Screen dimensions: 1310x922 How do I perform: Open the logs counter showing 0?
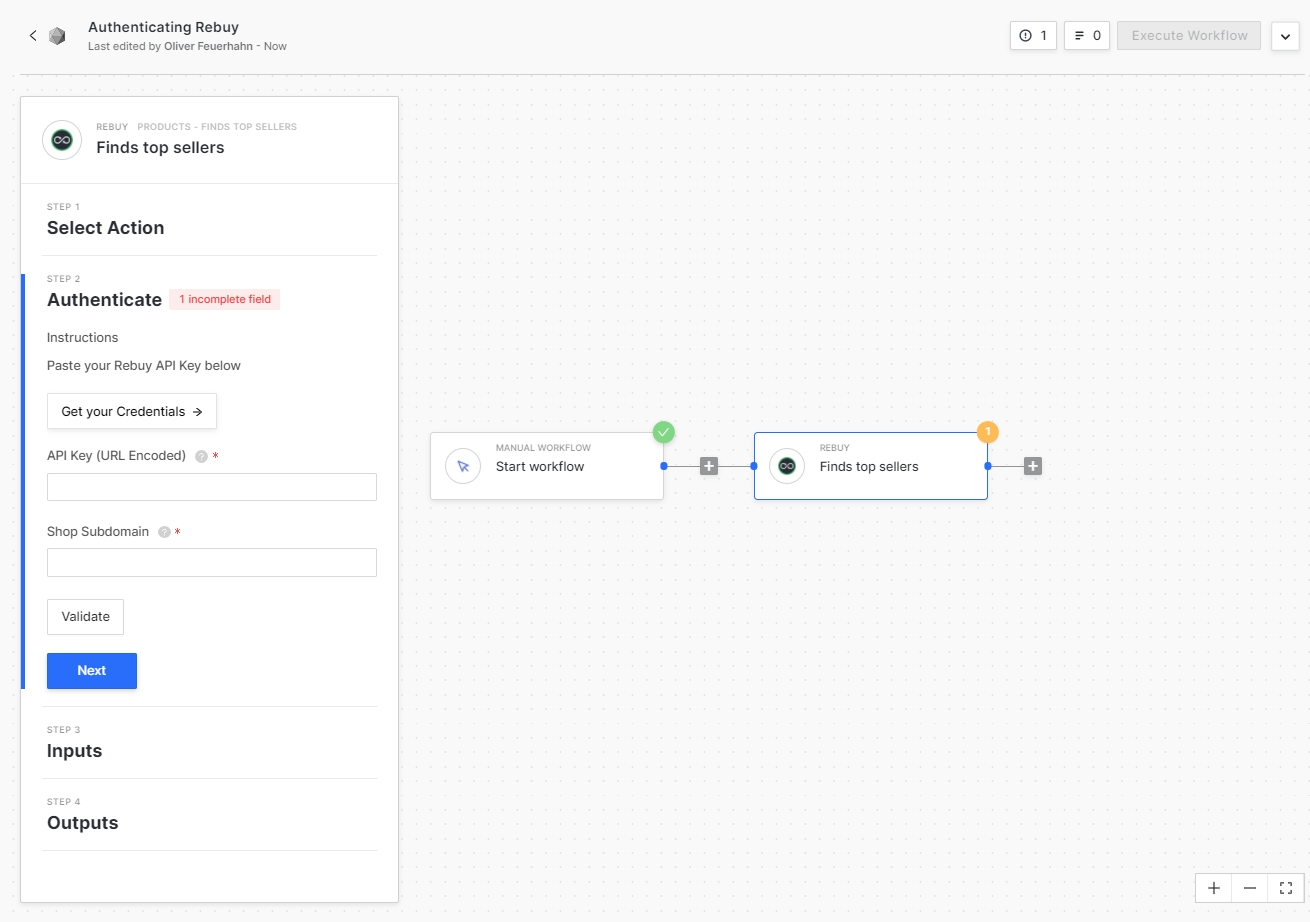1087,36
